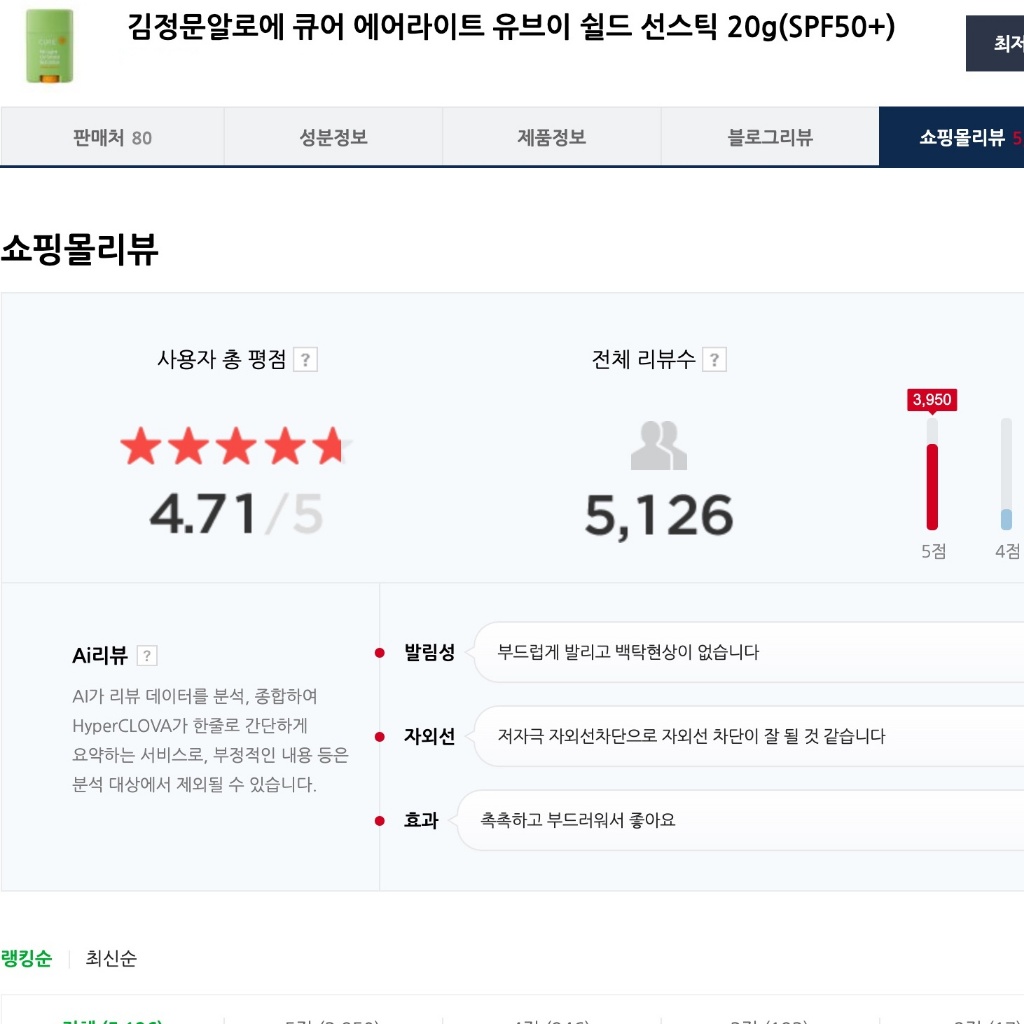Select the 쇼핑몰리뷰 tab
This screenshot has height=1024, width=1024.
pos(960,137)
